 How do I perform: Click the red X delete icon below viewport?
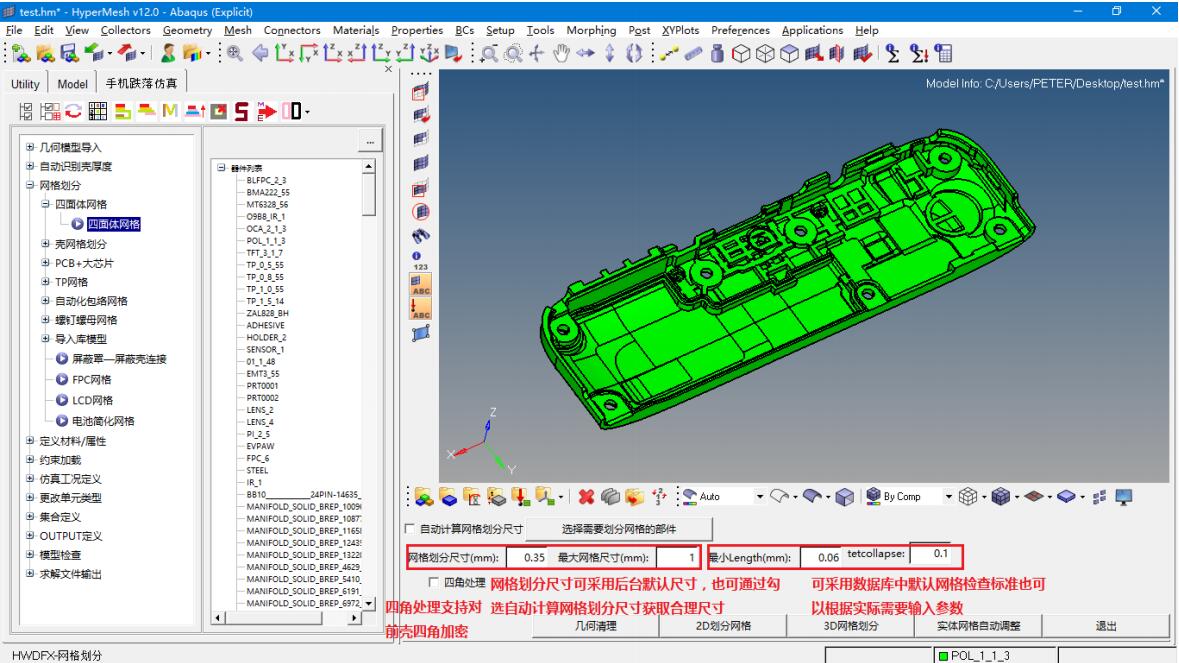pyautogui.click(x=586, y=496)
